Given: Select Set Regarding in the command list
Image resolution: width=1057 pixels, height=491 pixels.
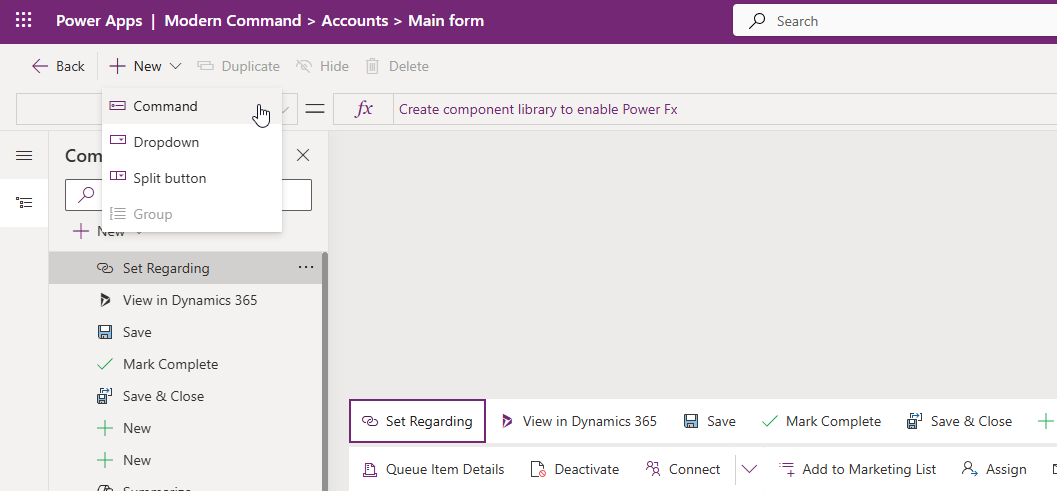Looking at the screenshot, I should coord(185,268).
